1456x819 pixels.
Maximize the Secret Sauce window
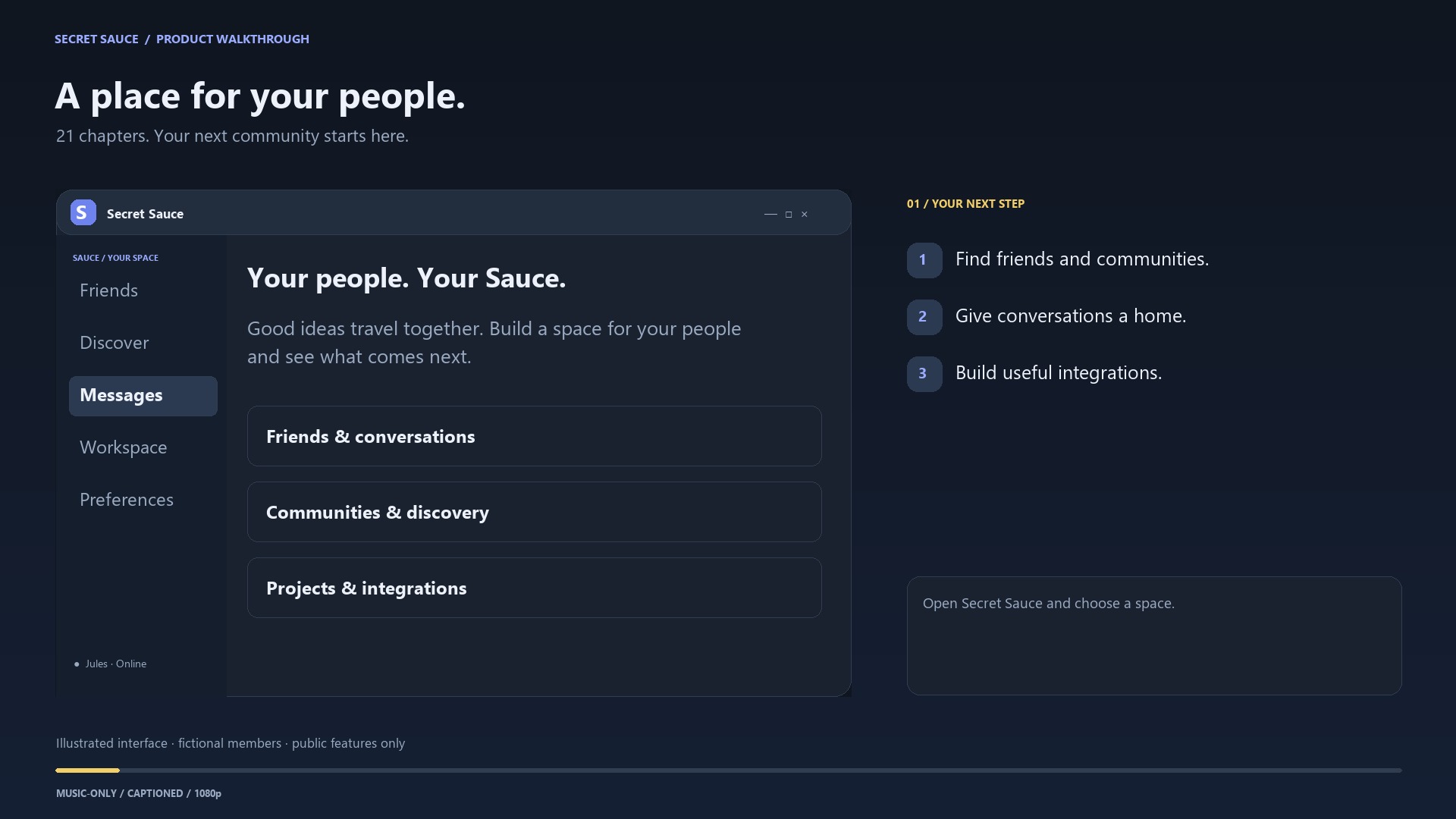(x=789, y=215)
